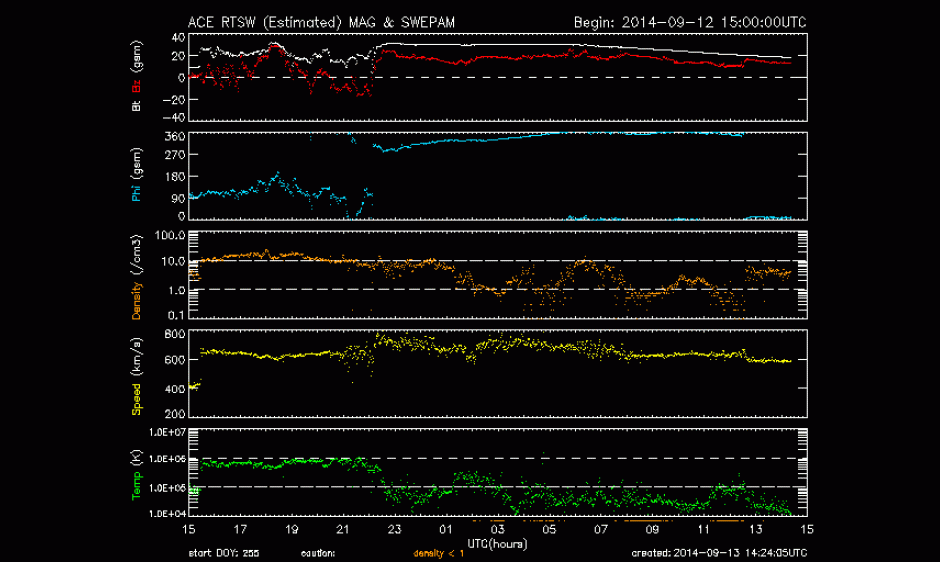Click the 'created' timestamp at bottom right

tap(720, 552)
